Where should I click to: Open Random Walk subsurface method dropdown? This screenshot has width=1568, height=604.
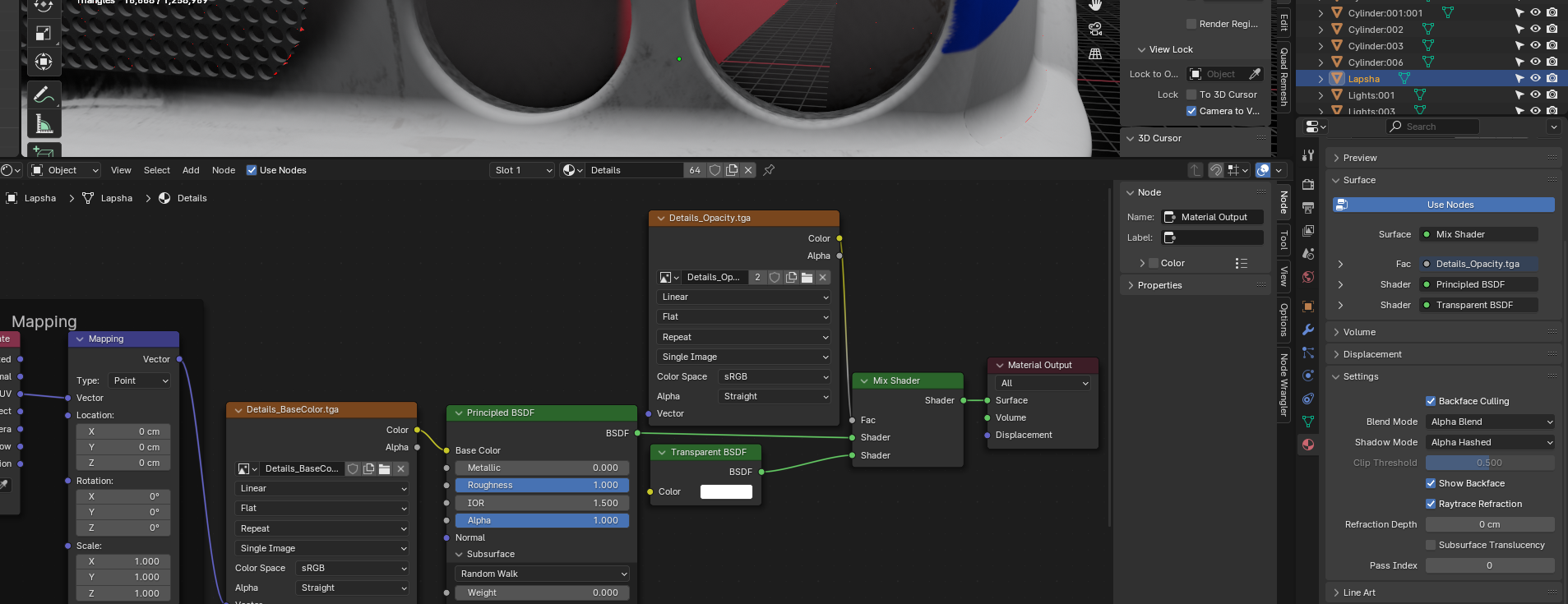tap(542, 574)
